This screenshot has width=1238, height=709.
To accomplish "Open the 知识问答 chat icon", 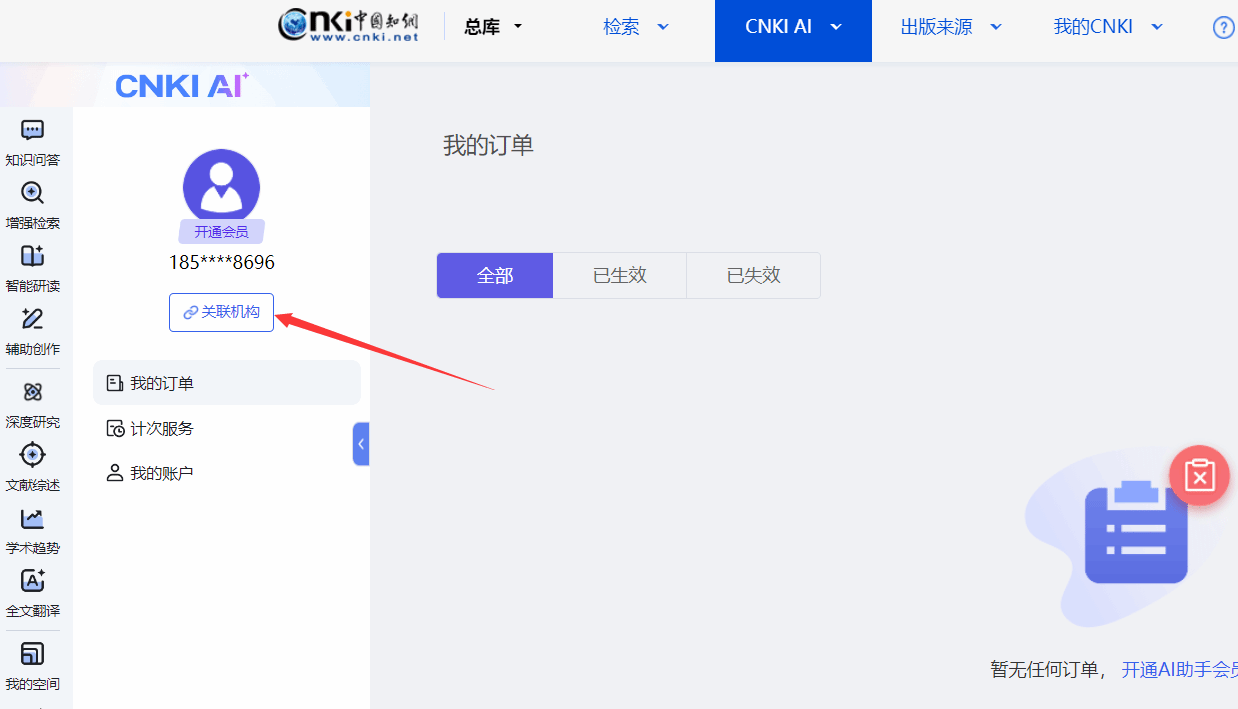I will point(32,131).
